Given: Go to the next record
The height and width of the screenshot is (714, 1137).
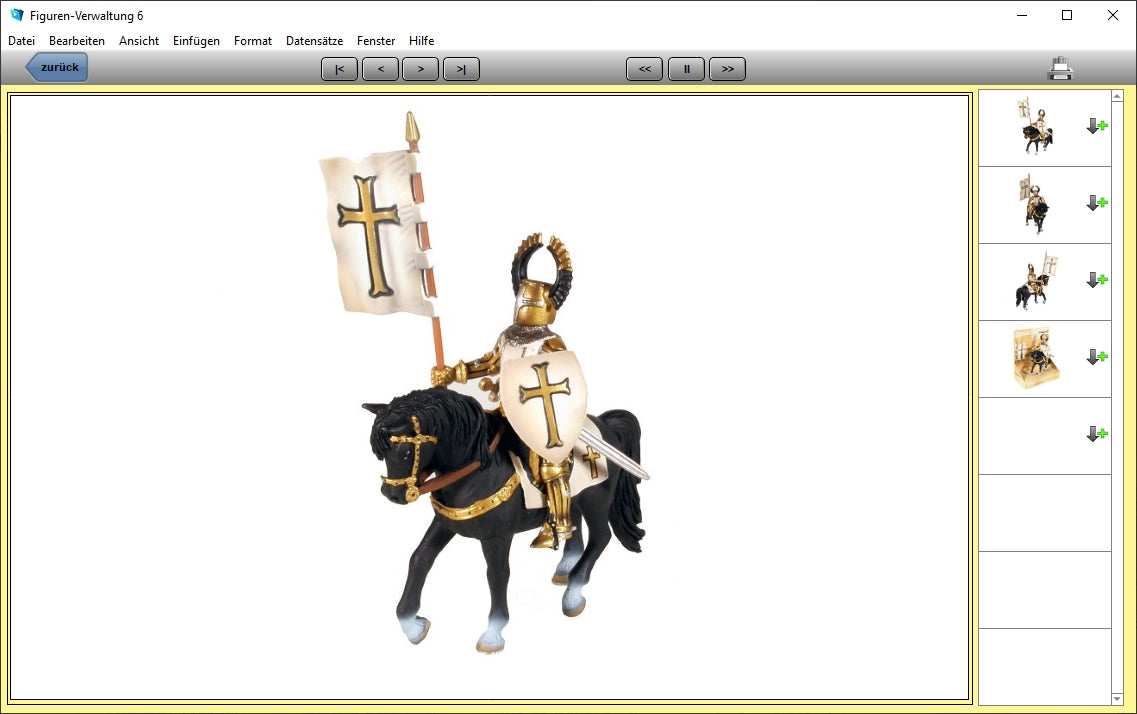Looking at the screenshot, I should point(420,69).
